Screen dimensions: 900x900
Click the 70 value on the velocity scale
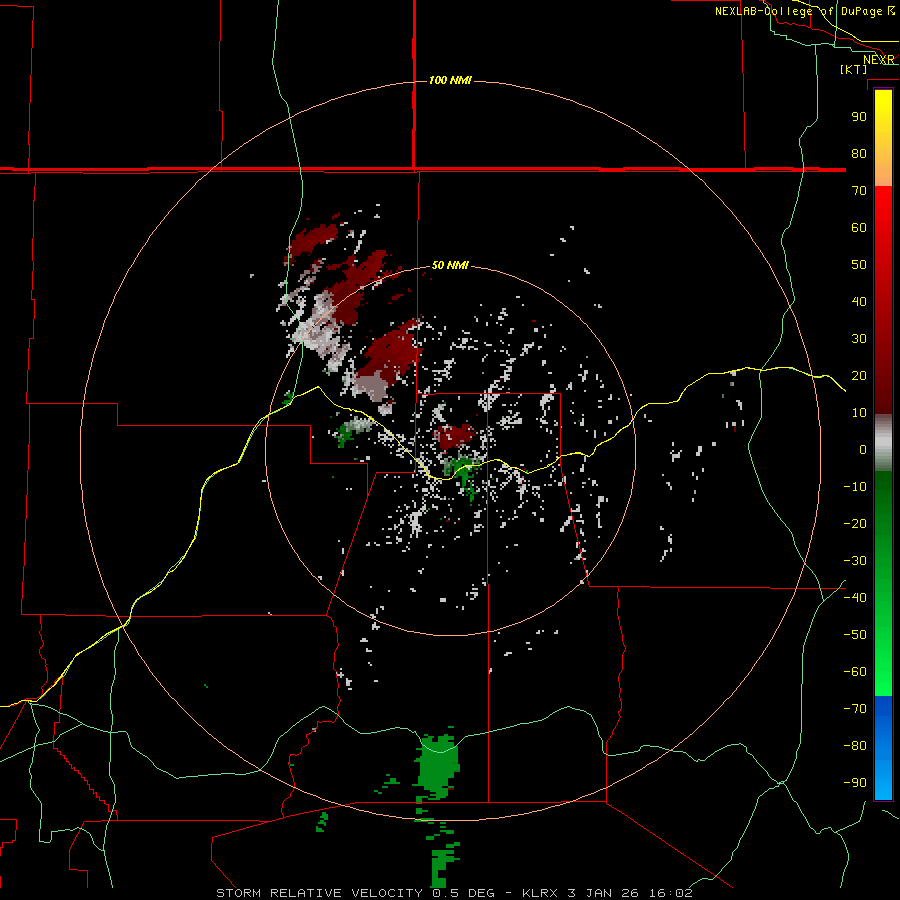coord(859,191)
